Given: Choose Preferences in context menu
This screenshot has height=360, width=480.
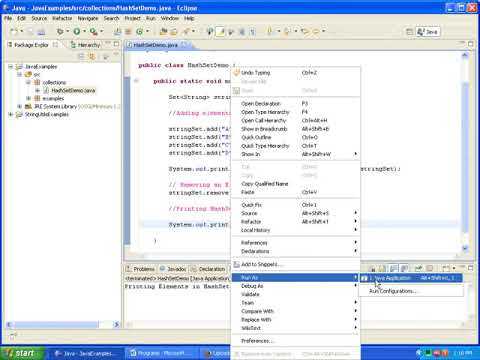Looking at the screenshot, I should (x=295, y=341).
